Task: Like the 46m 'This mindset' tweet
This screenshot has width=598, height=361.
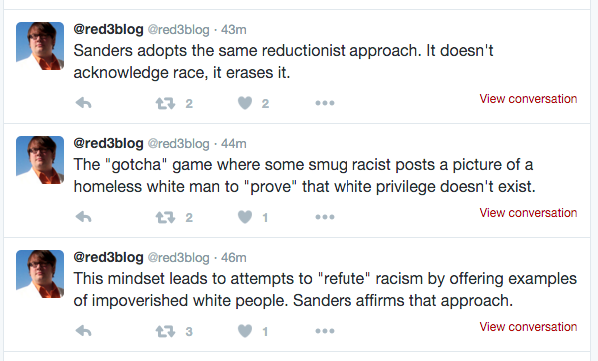Action: click(x=245, y=331)
